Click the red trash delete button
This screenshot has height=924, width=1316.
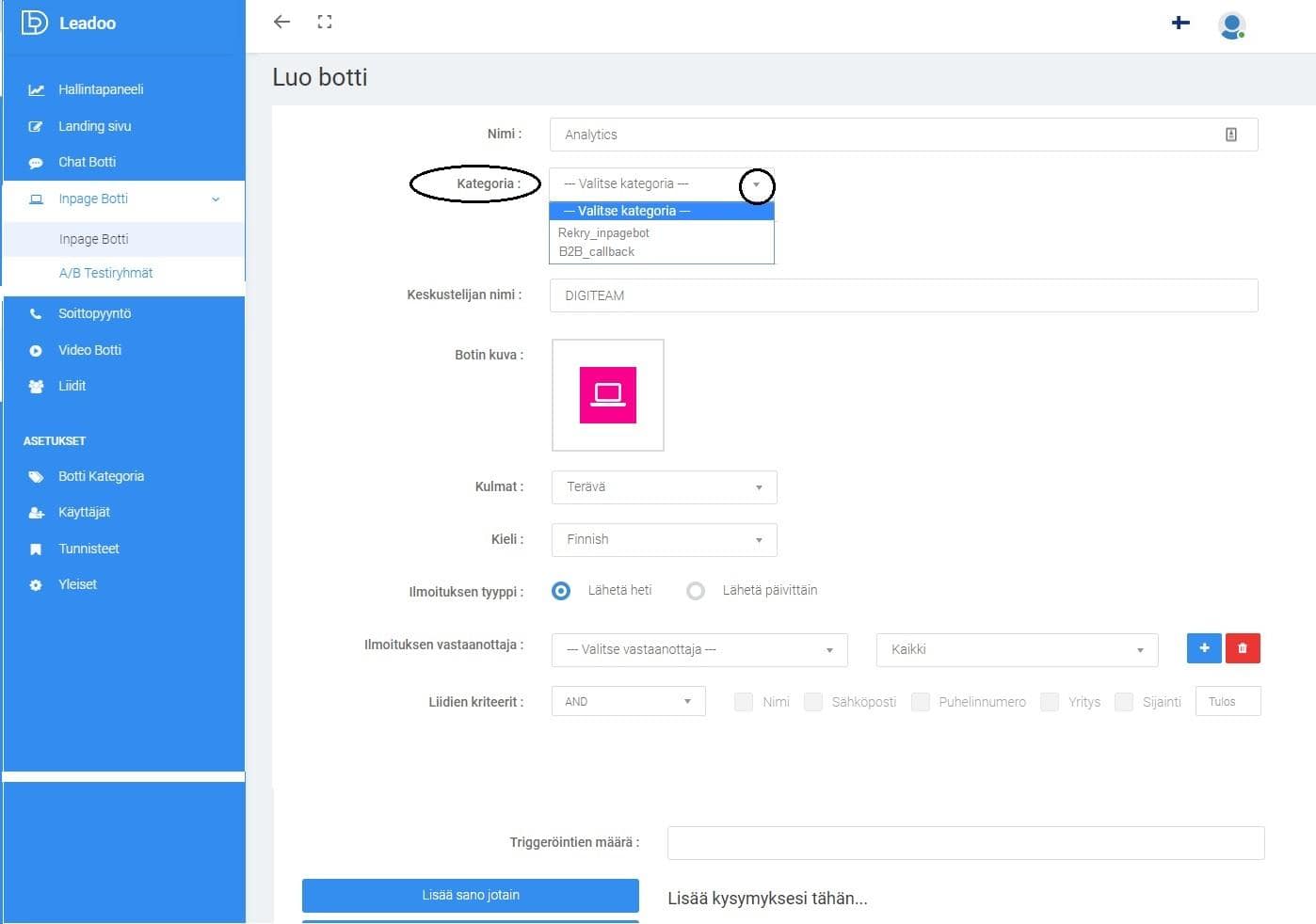click(1242, 648)
